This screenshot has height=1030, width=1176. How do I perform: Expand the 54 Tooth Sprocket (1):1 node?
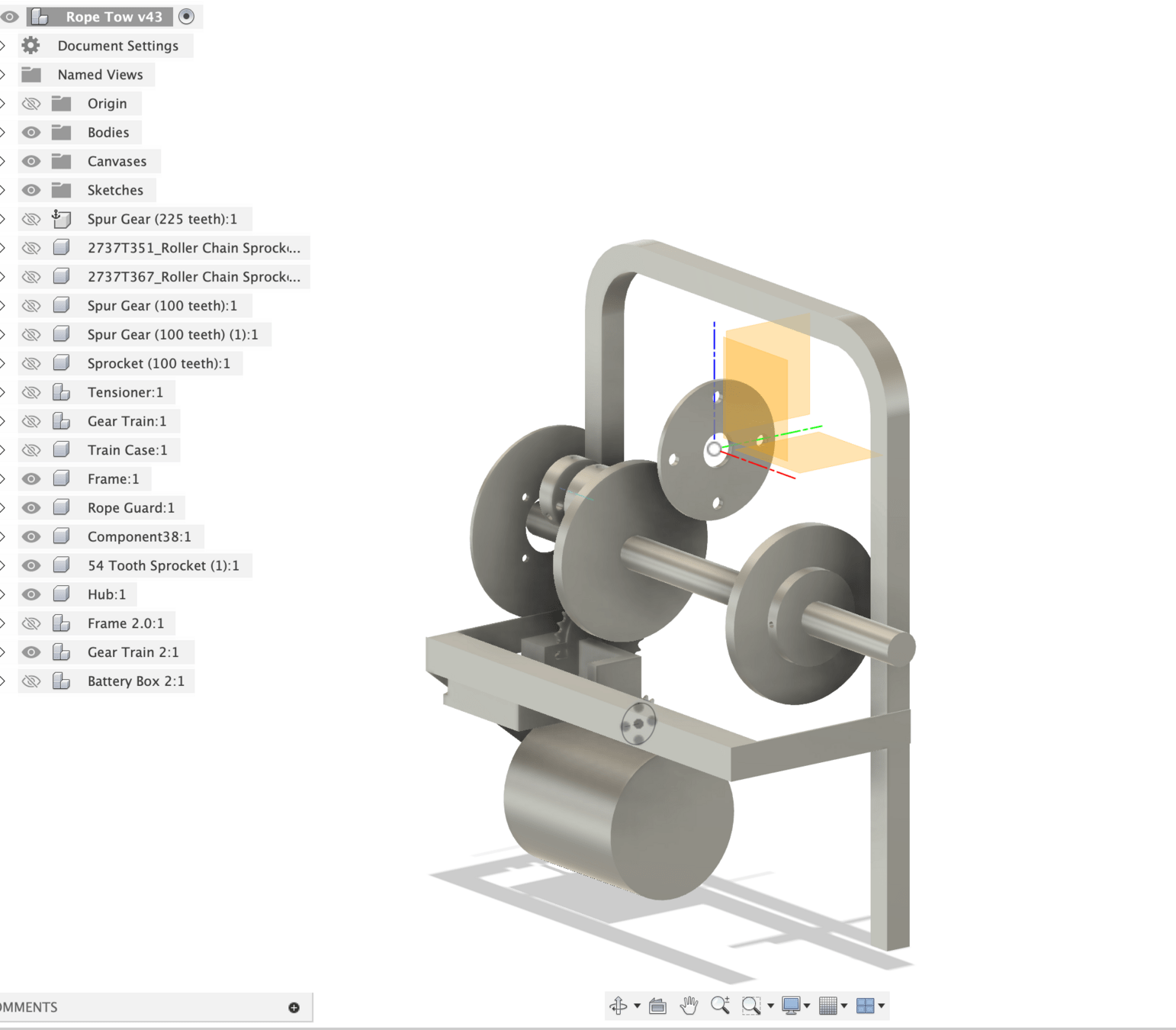click(3, 566)
